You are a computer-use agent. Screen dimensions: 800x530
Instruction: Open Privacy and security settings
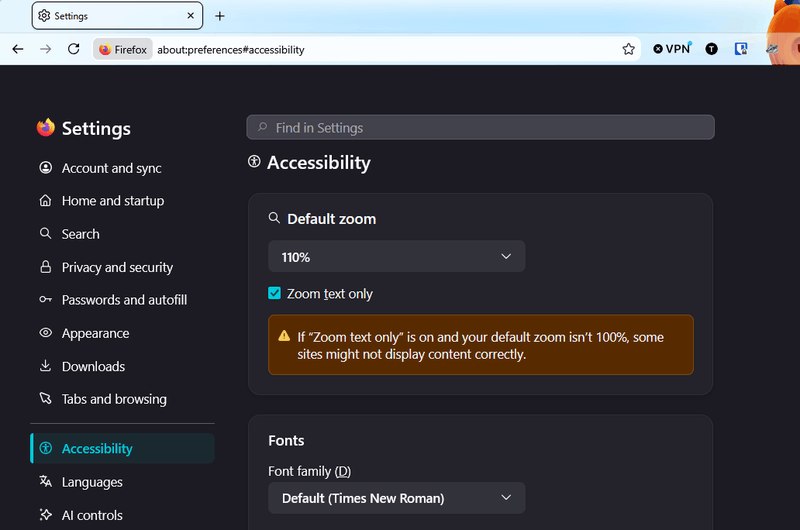pyautogui.click(x=117, y=267)
